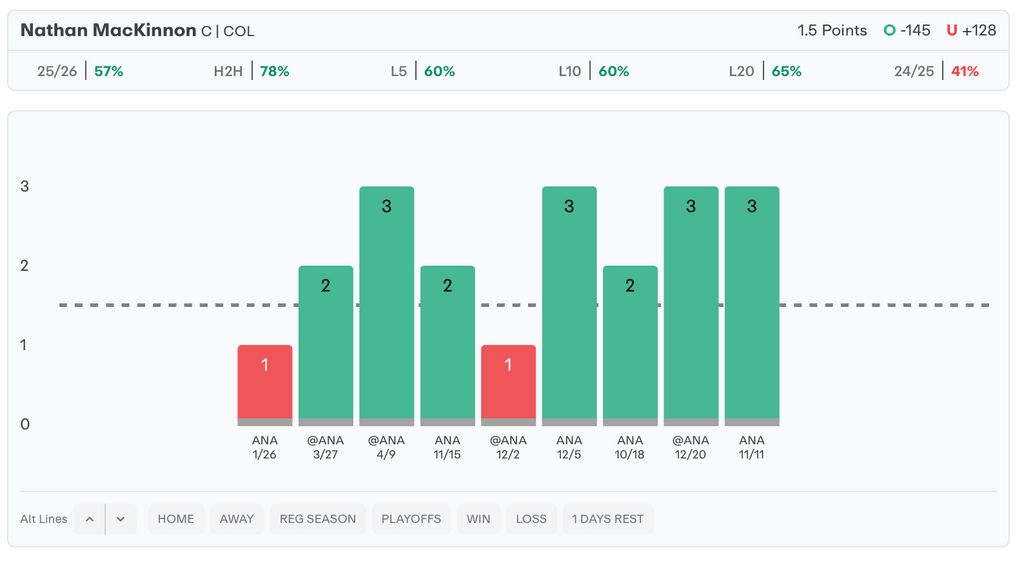1024x561 pixels.
Task: Enable the REG SEASON filter
Action: pos(317,519)
